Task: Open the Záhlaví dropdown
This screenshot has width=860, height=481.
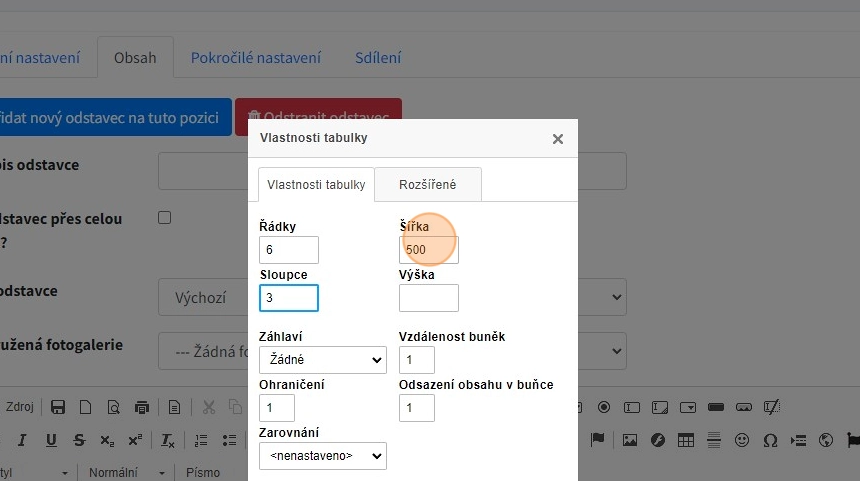Action: pyautogui.click(x=322, y=360)
